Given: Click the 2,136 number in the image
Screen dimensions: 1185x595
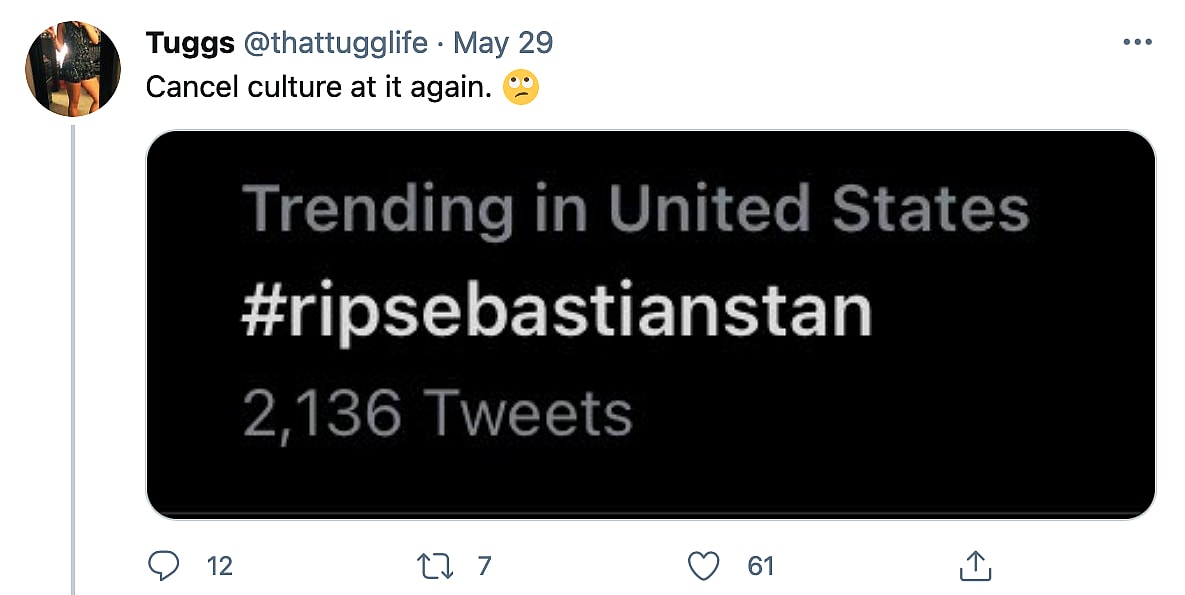Looking at the screenshot, I should click(322, 412).
